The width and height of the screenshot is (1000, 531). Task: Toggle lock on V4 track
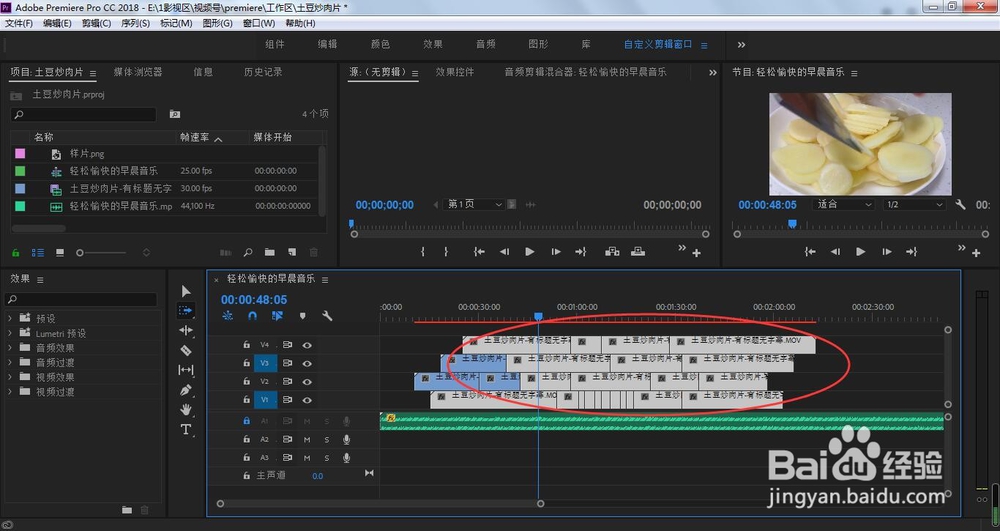pos(246,345)
